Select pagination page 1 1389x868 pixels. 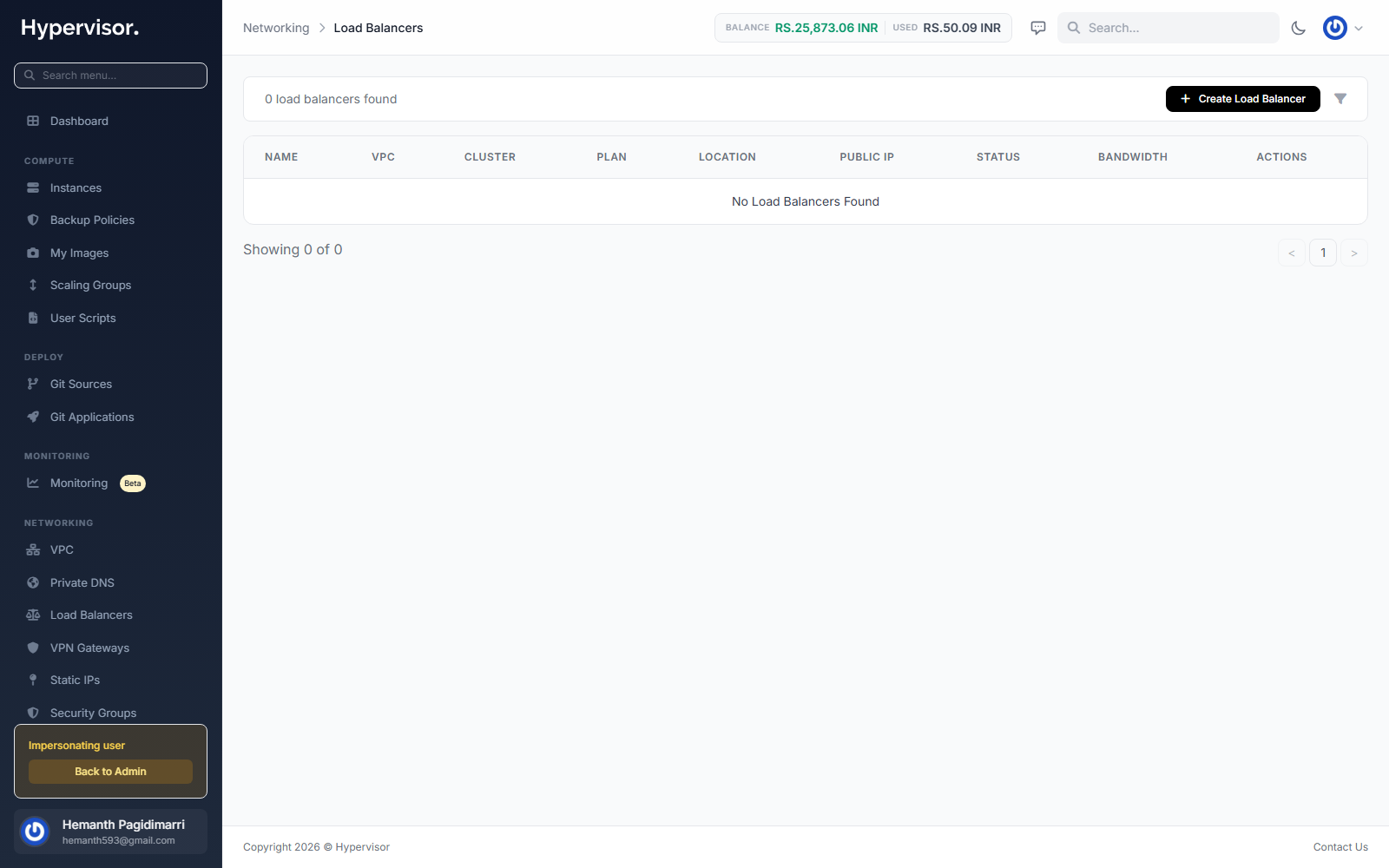coord(1323,253)
